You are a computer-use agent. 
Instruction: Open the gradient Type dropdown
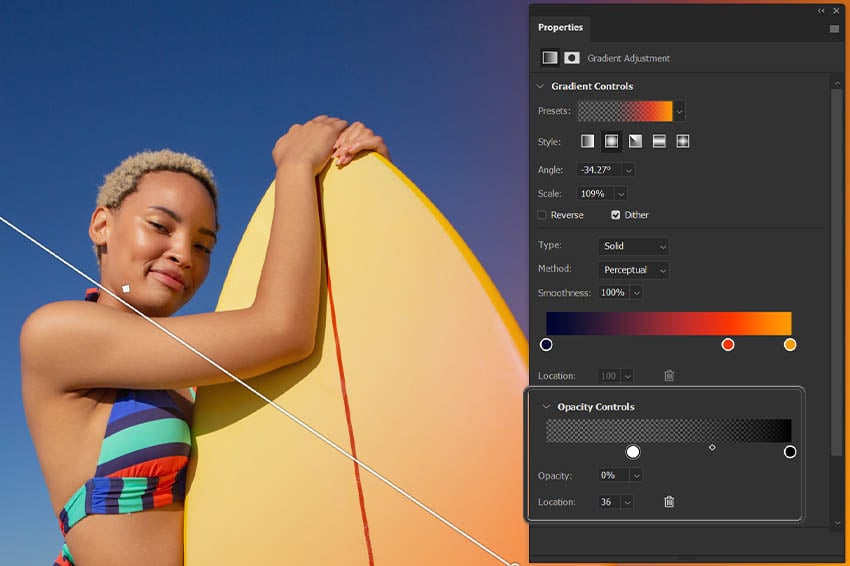pyautogui.click(x=633, y=246)
